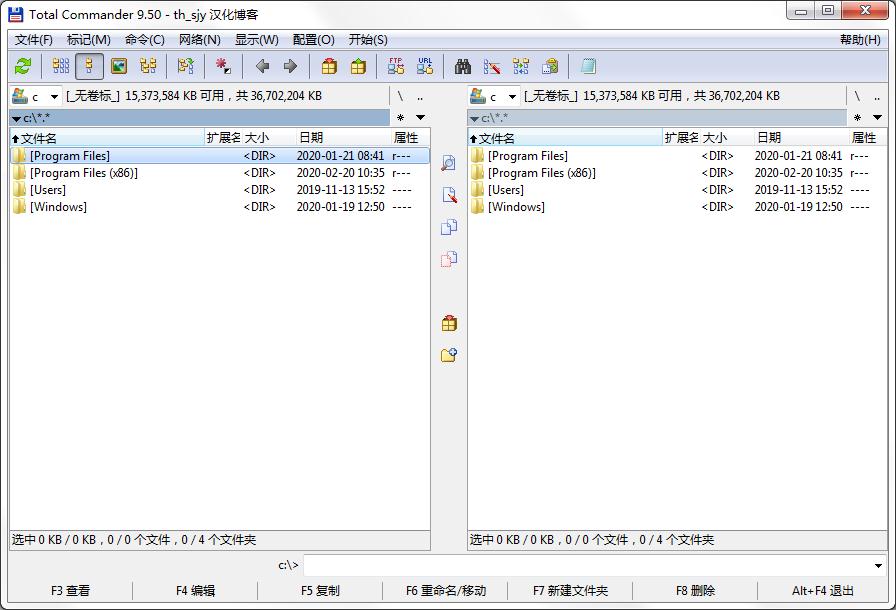Screen dimensions: 896x610
Task: Select [Program Files (x86)] in left panel
Action: point(219,172)
